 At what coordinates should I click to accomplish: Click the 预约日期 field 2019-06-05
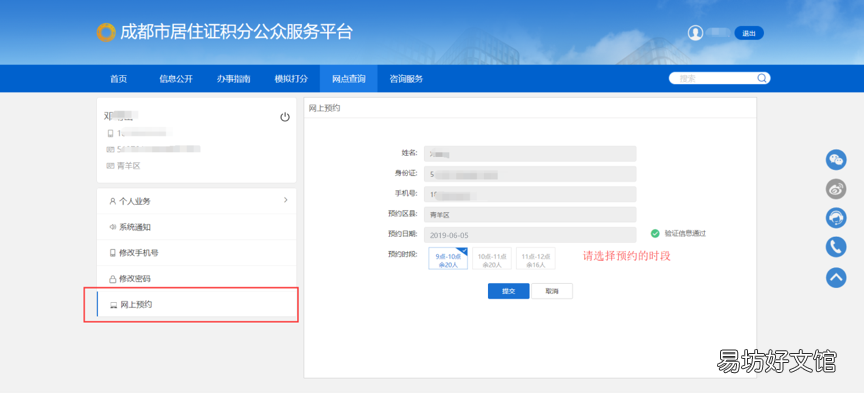(x=530, y=235)
